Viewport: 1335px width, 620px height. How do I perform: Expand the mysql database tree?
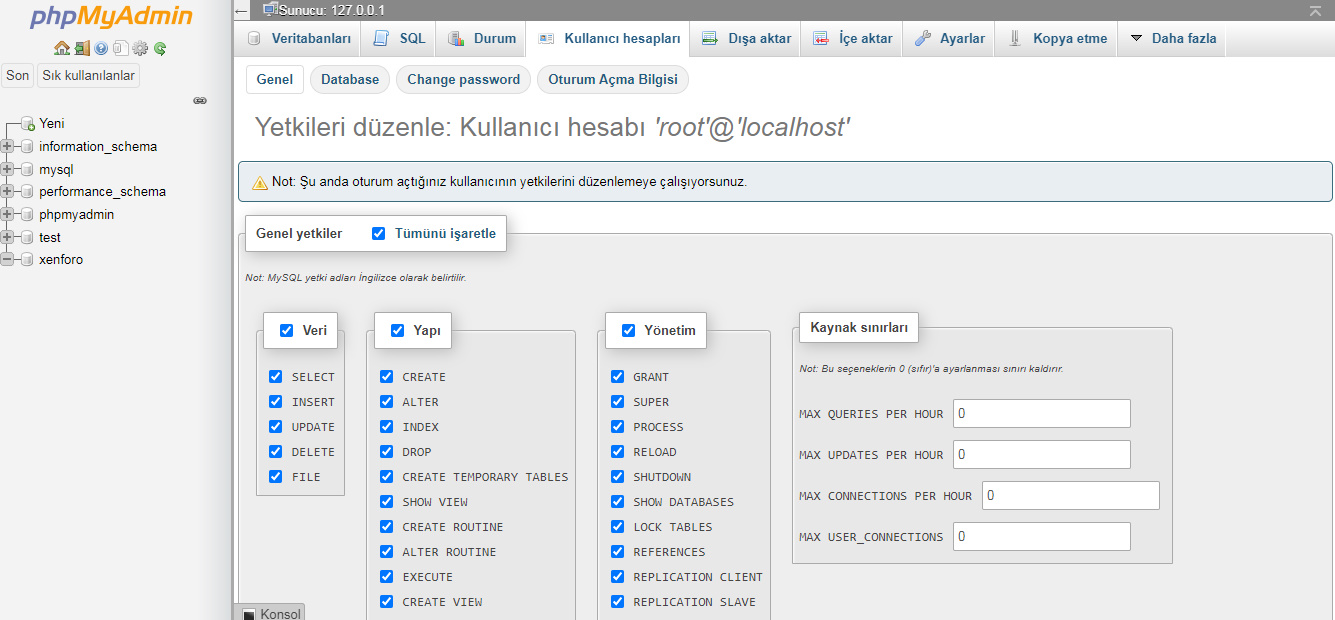coord(7,170)
